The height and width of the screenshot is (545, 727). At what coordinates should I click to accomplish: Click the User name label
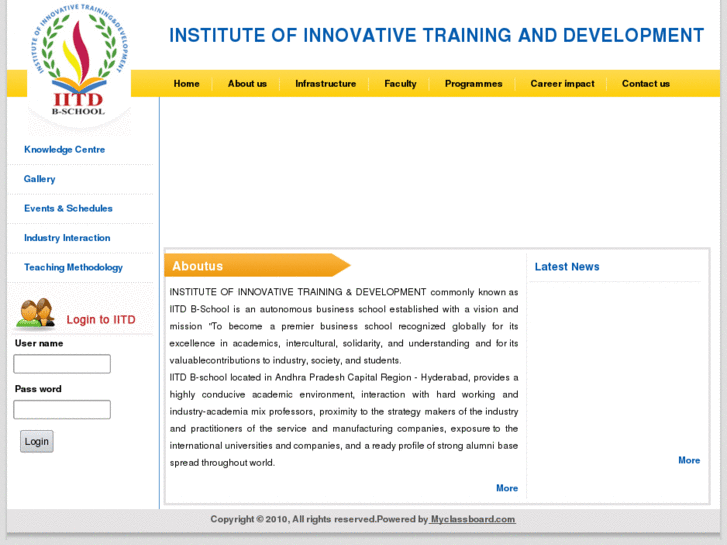pos(39,344)
